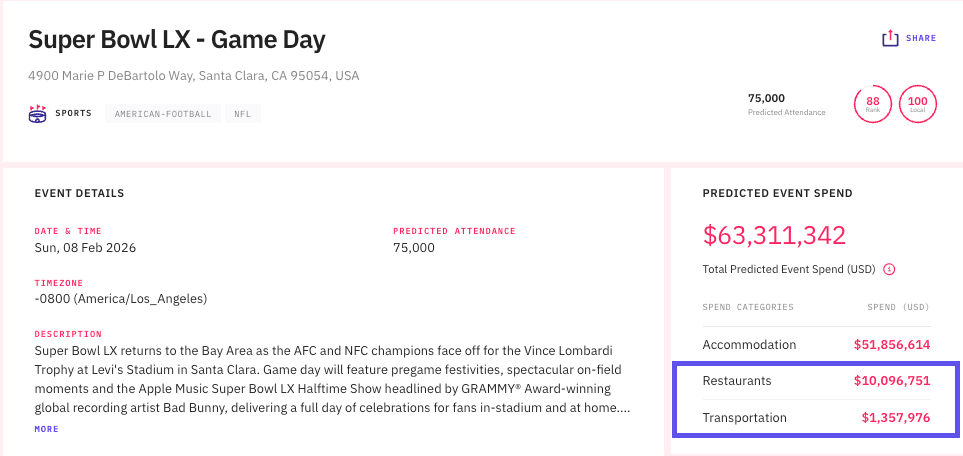963x456 pixels.
Task: Click the America/Los_Angeles timezone value
Action: [121, 298]
